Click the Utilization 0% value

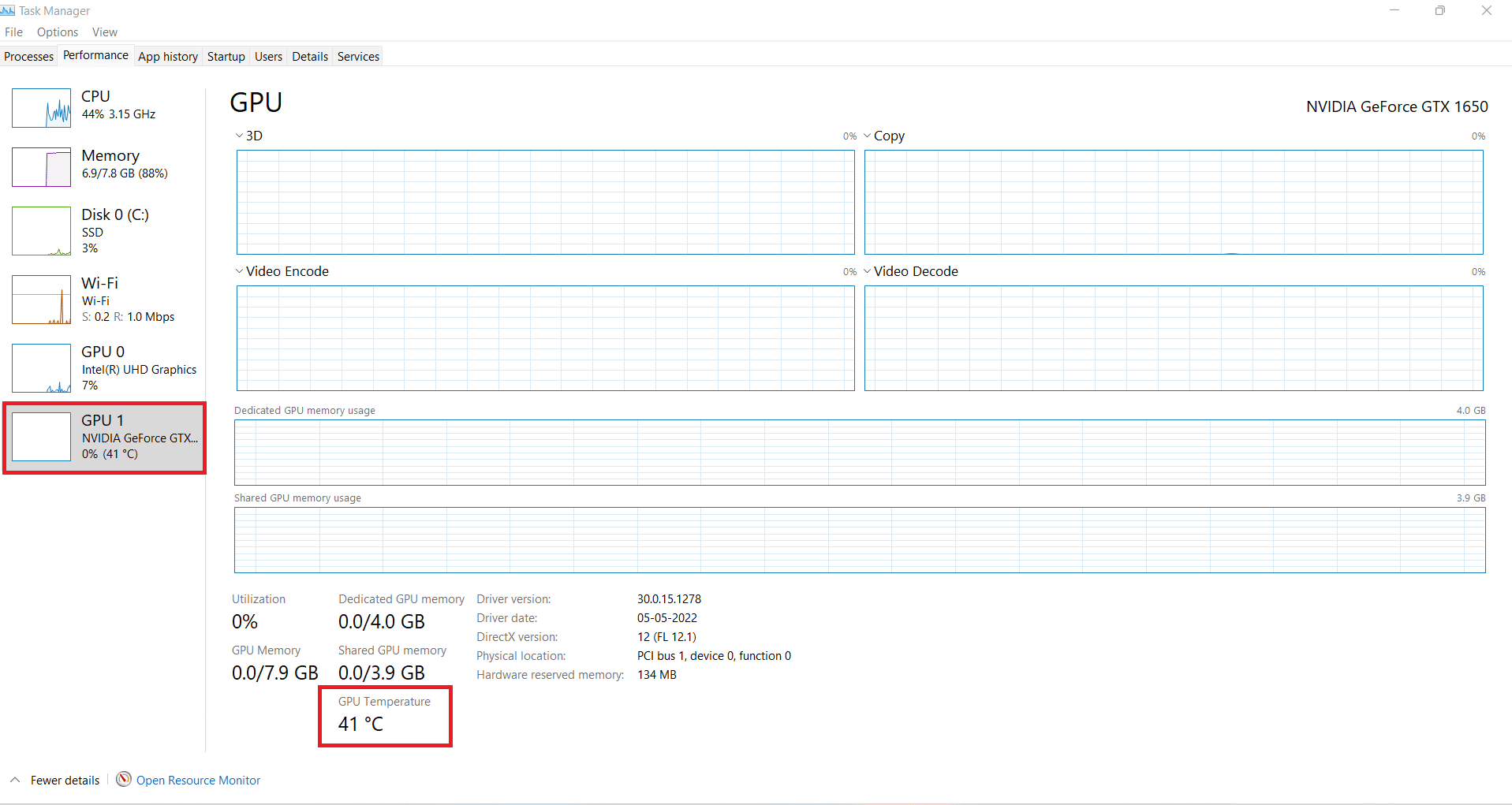point(245,622)
